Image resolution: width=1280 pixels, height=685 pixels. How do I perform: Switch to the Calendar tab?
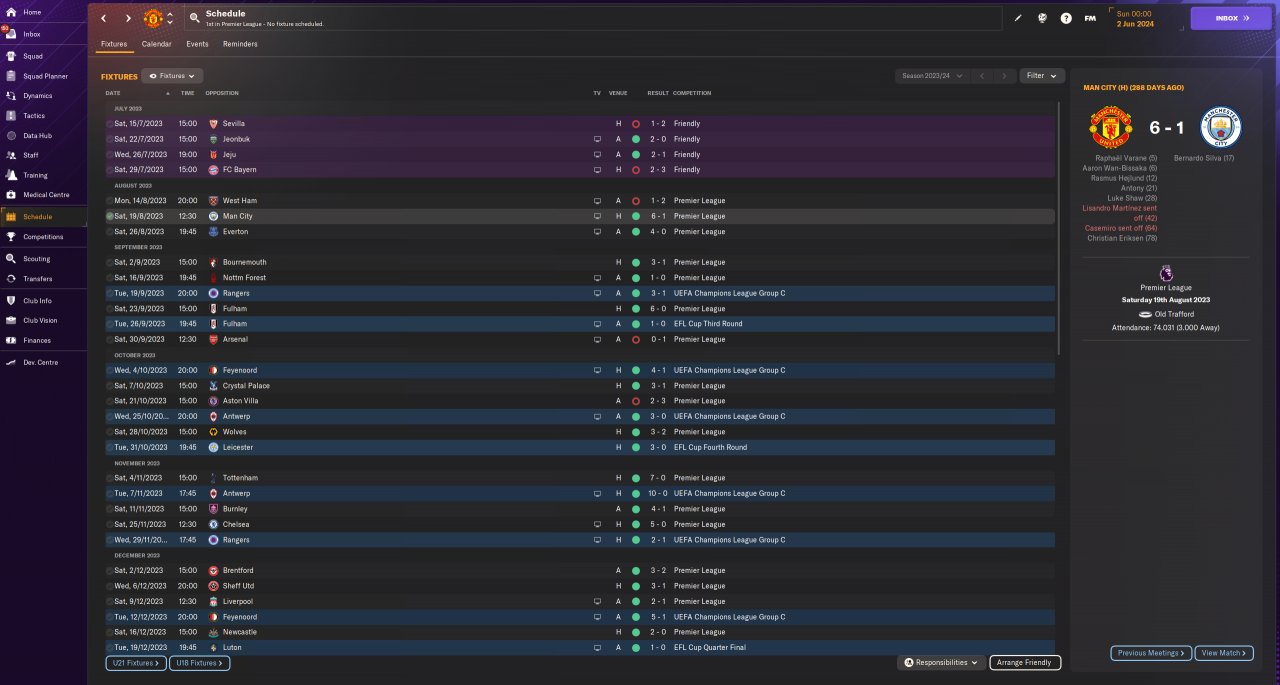156,44
